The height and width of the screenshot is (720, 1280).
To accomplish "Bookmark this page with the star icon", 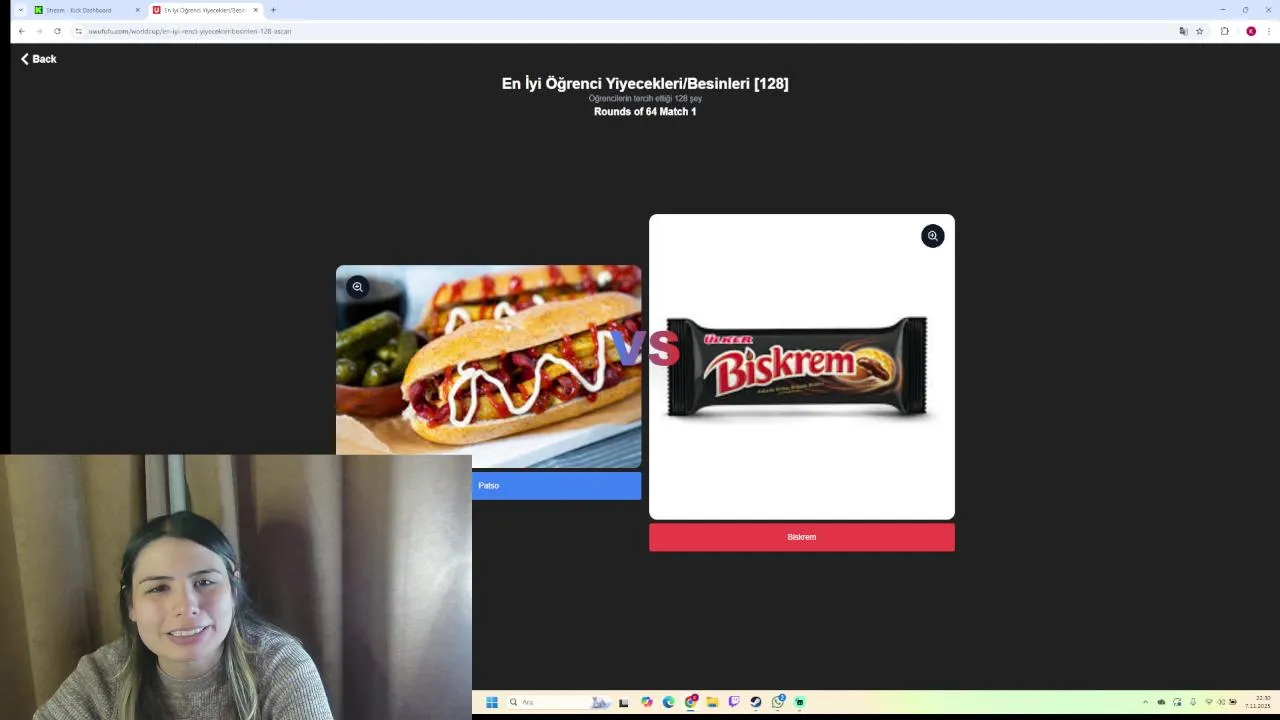I will pyautogui.click(x=1200, y=31).
